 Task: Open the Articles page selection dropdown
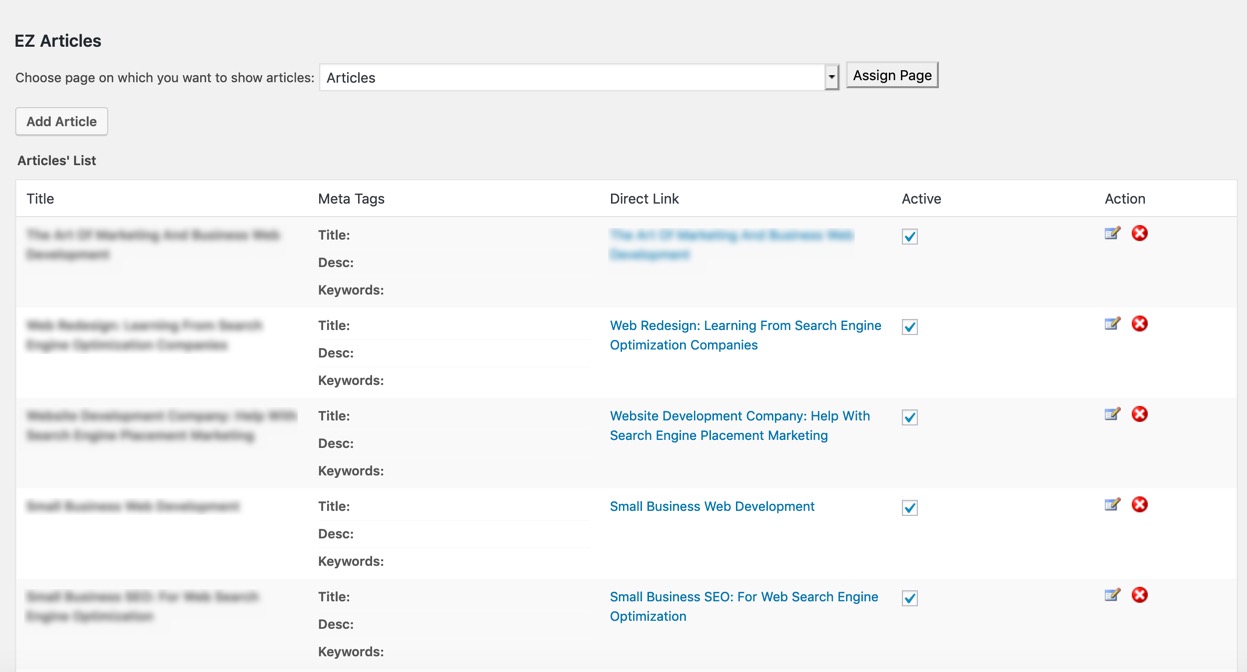coord(572,77)
